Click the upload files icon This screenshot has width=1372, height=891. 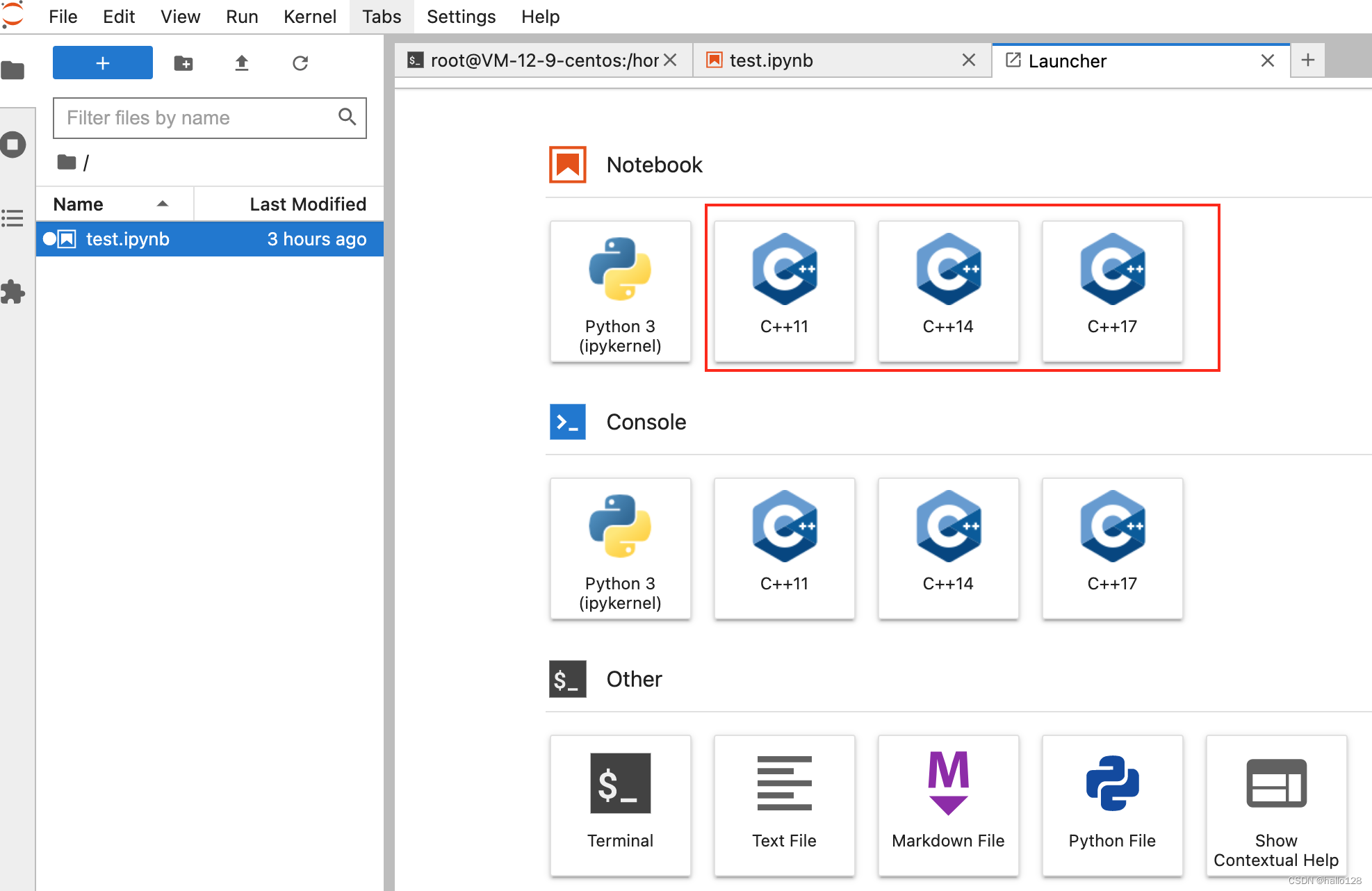tap(241, 63)
